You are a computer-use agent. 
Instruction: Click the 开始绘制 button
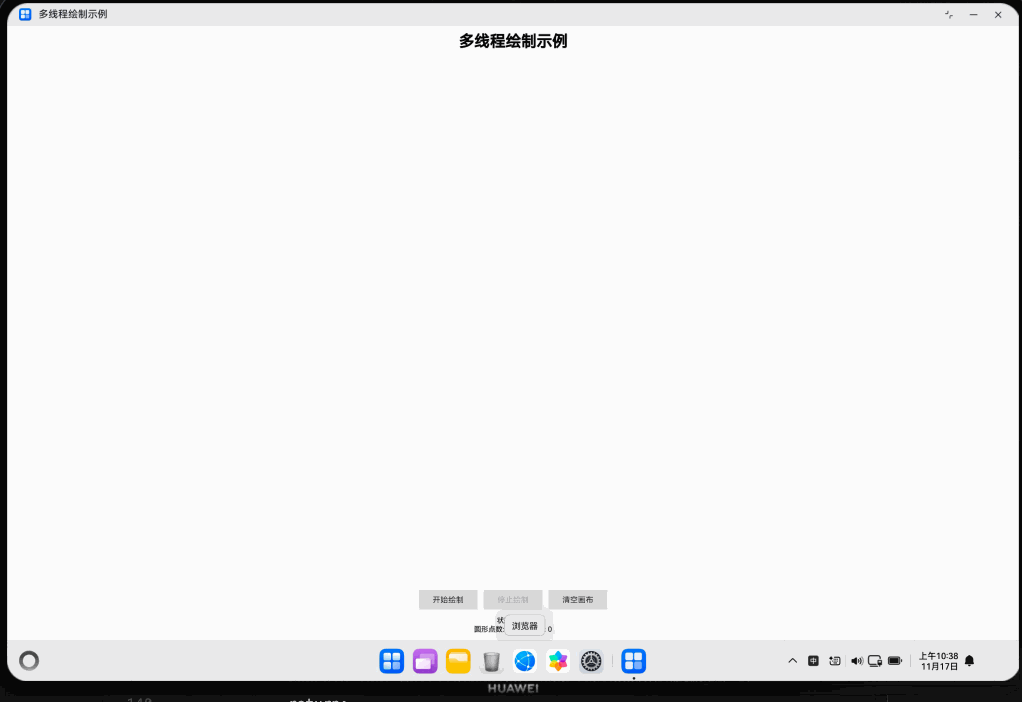(x=448, y=600)
